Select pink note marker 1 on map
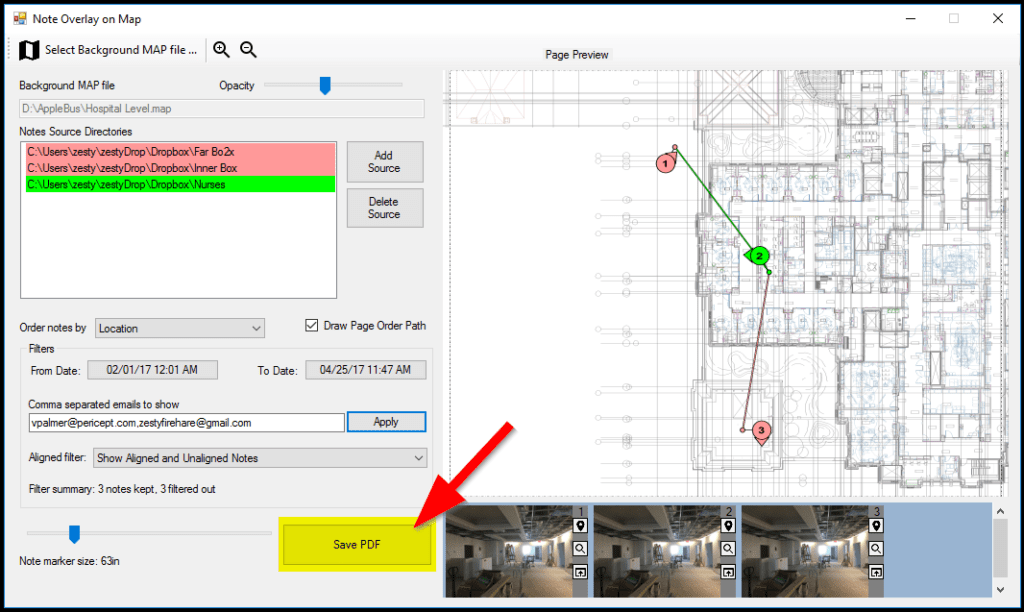The height and width of the screenshot is (612, 1024). click(664, 162)
